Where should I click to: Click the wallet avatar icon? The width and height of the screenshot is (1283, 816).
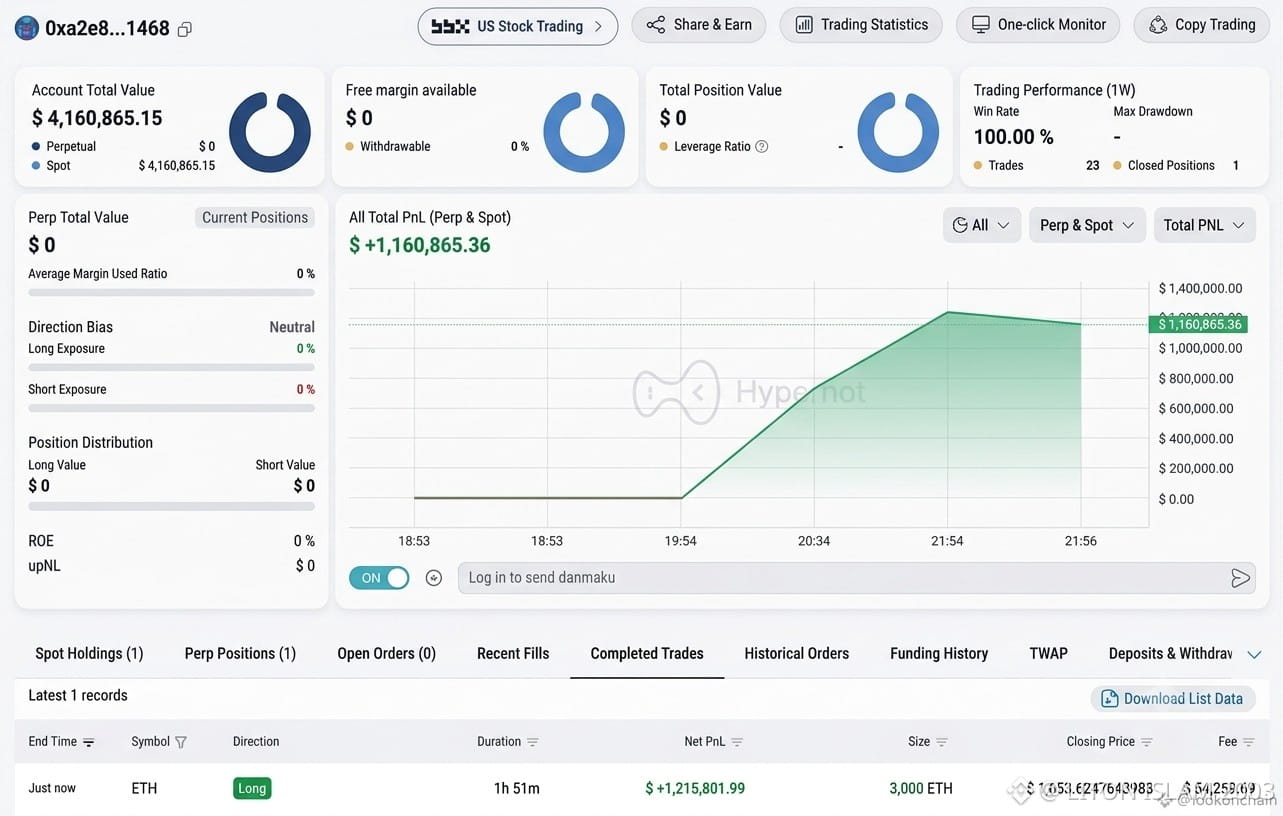(27, 28)
